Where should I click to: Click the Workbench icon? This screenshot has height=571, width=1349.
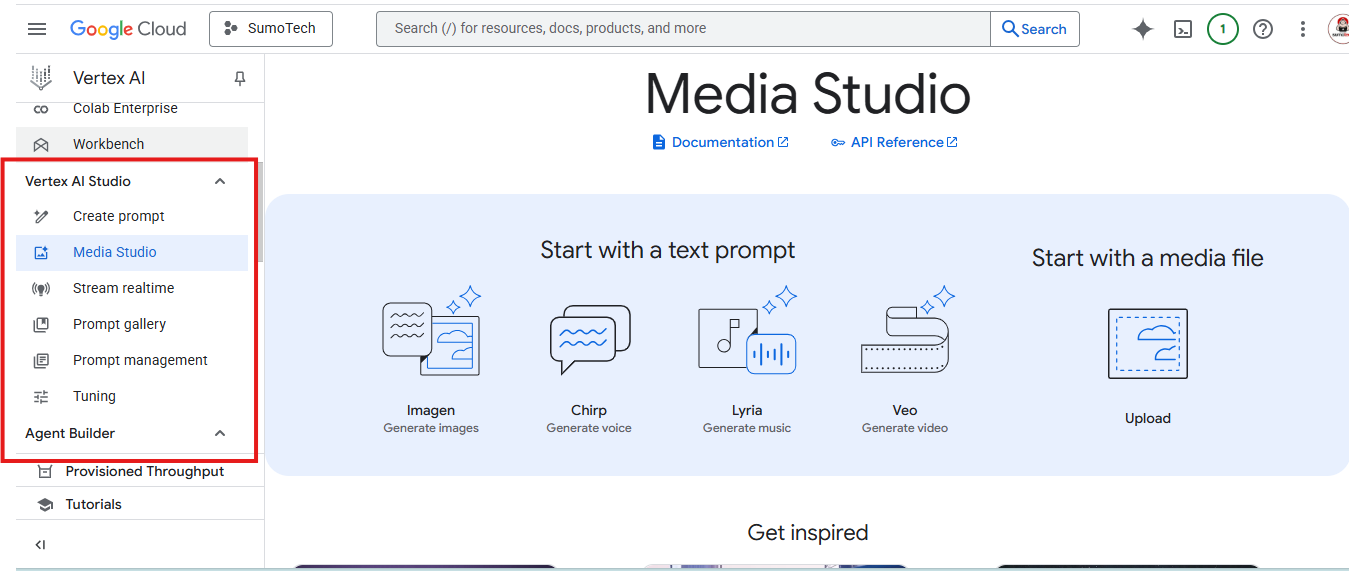41,144
